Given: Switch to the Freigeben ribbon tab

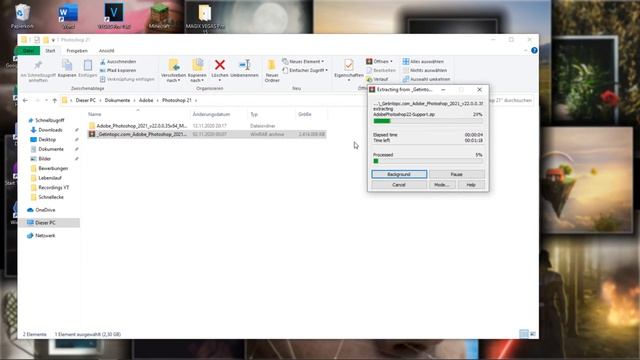Looking at the screenshot, I should pyautogui.click(x=77, y=51).
